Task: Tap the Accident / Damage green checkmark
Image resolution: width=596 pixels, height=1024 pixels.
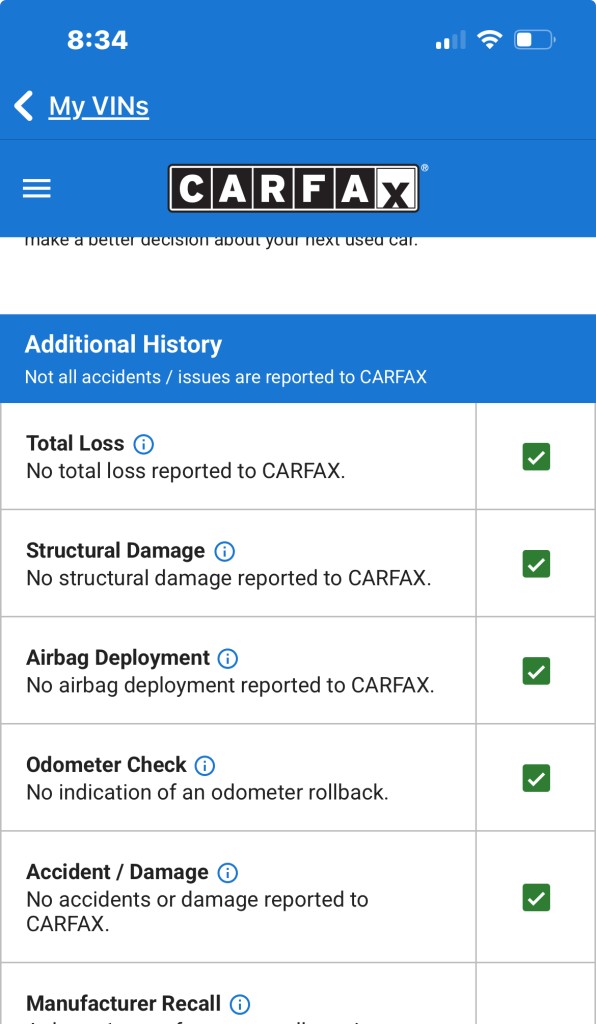Action: pyautogui.click(x=536, y=898)
